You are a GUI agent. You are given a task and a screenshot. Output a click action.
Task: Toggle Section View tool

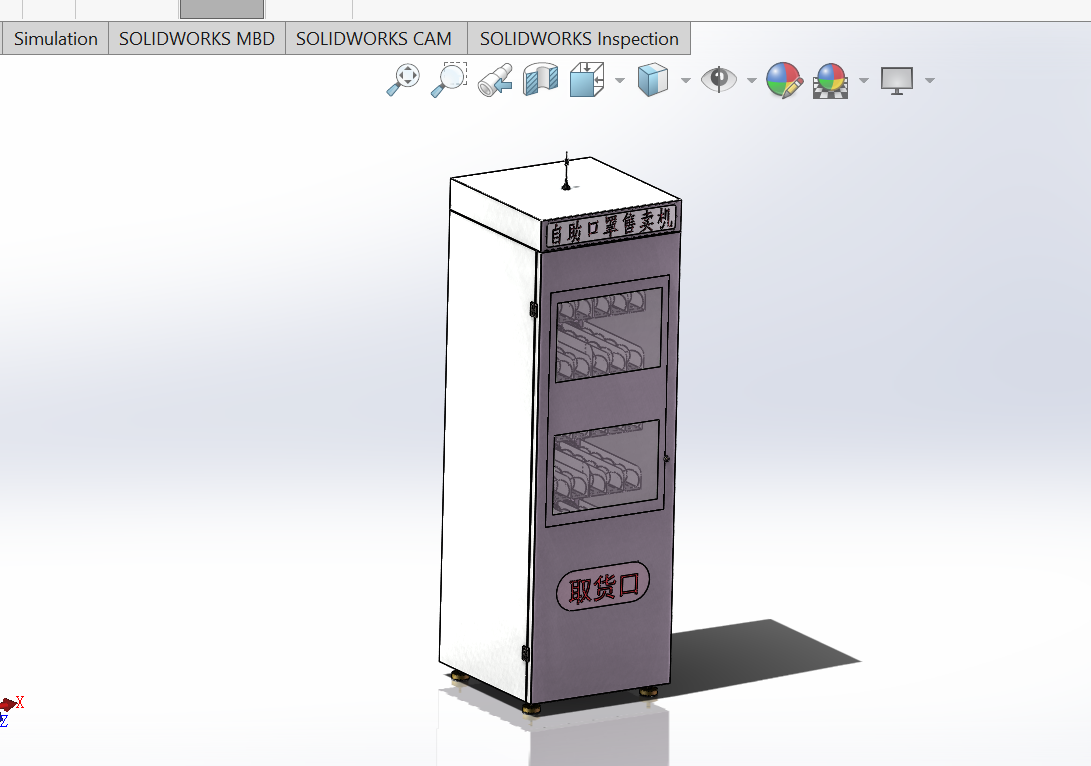541,79
